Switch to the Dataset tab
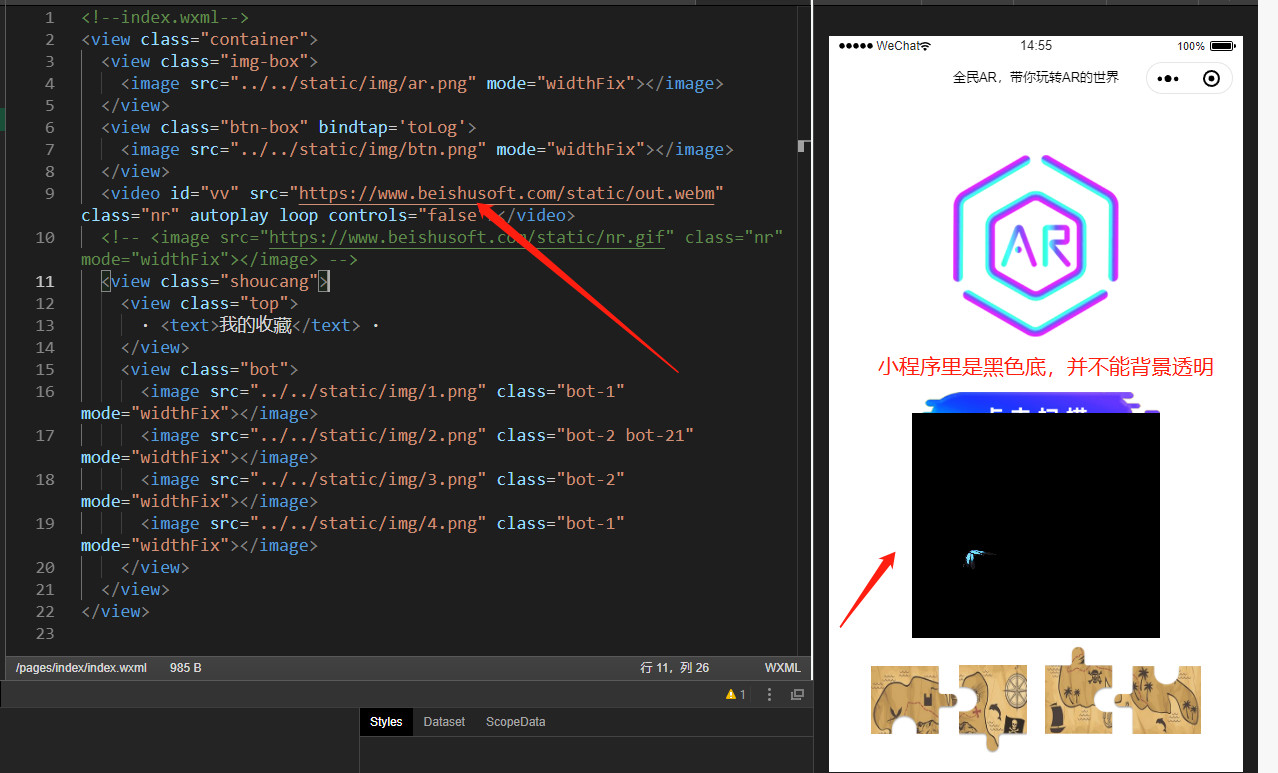Screen dimensions: 1278x773 click(444, 722)
